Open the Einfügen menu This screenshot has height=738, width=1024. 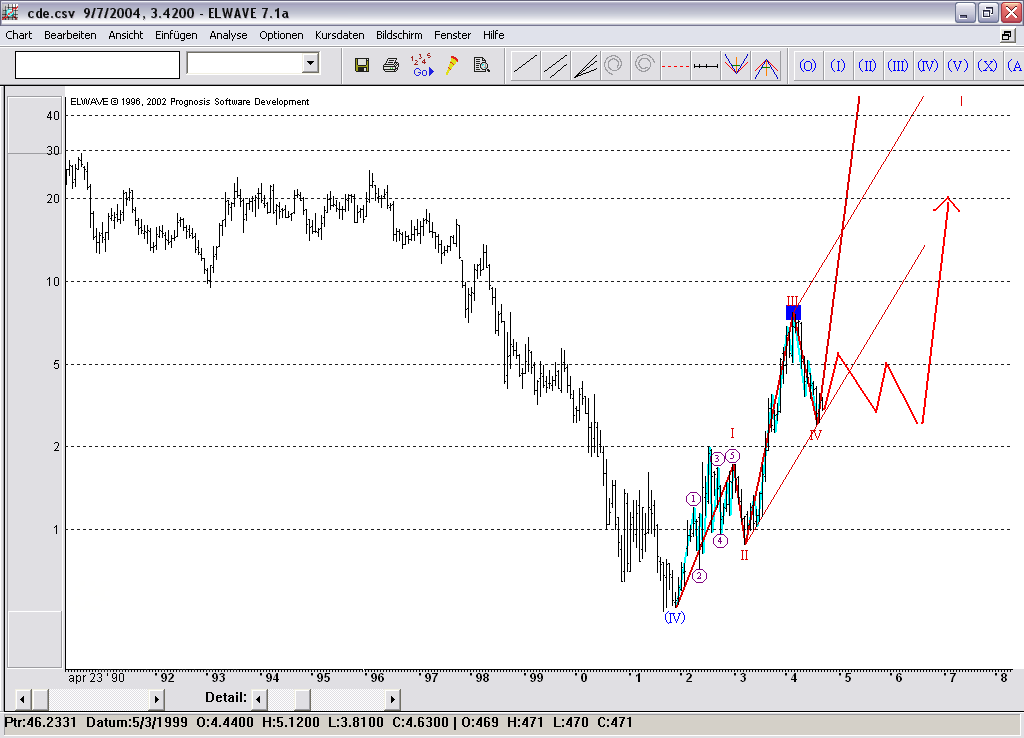click(176, 35)
